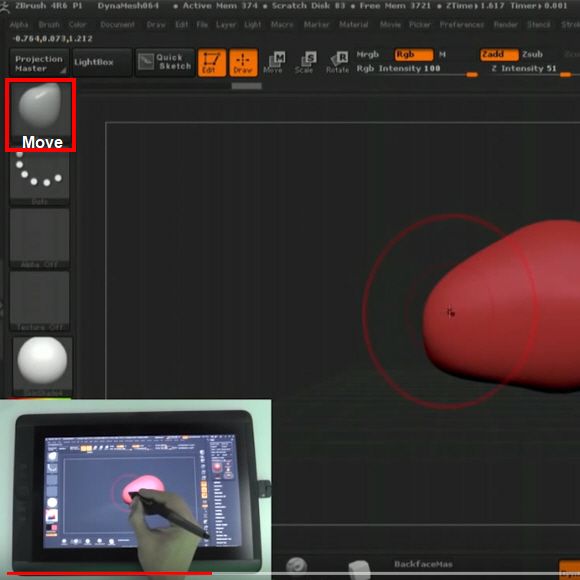The height and width of the screenshot is (580, 580).
Task: Open Projection Master
Action: click(x=39, y=63)
